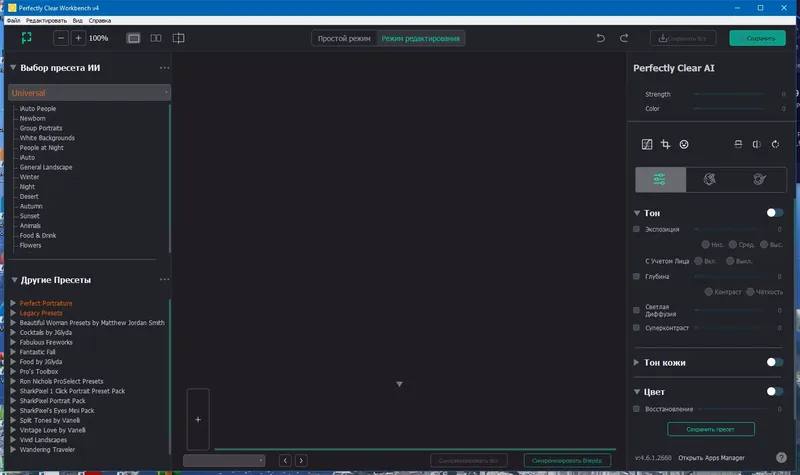The height and width of the screenshot is (475, 800).
Task: Click the Сохранить все button
Action: click(683, 38)
